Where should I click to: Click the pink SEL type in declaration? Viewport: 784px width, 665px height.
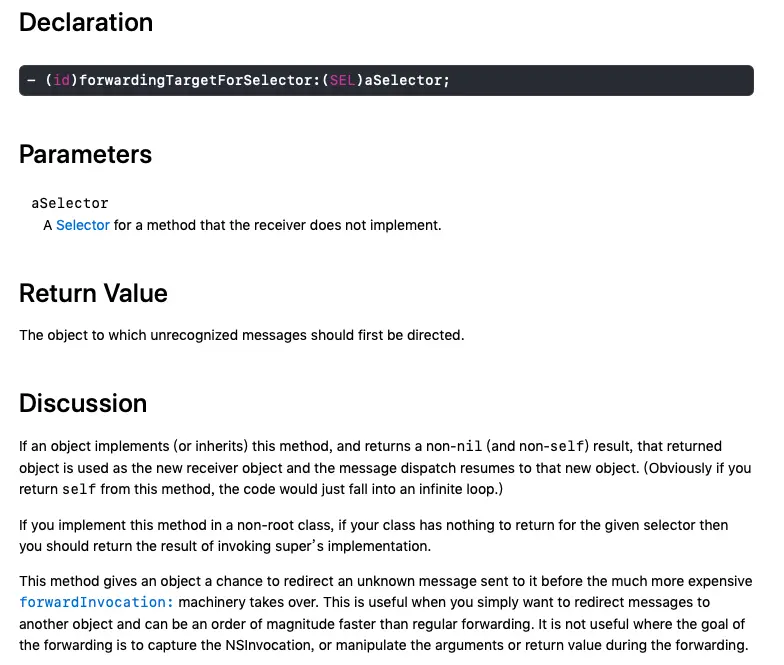click(x=342, y=80)
